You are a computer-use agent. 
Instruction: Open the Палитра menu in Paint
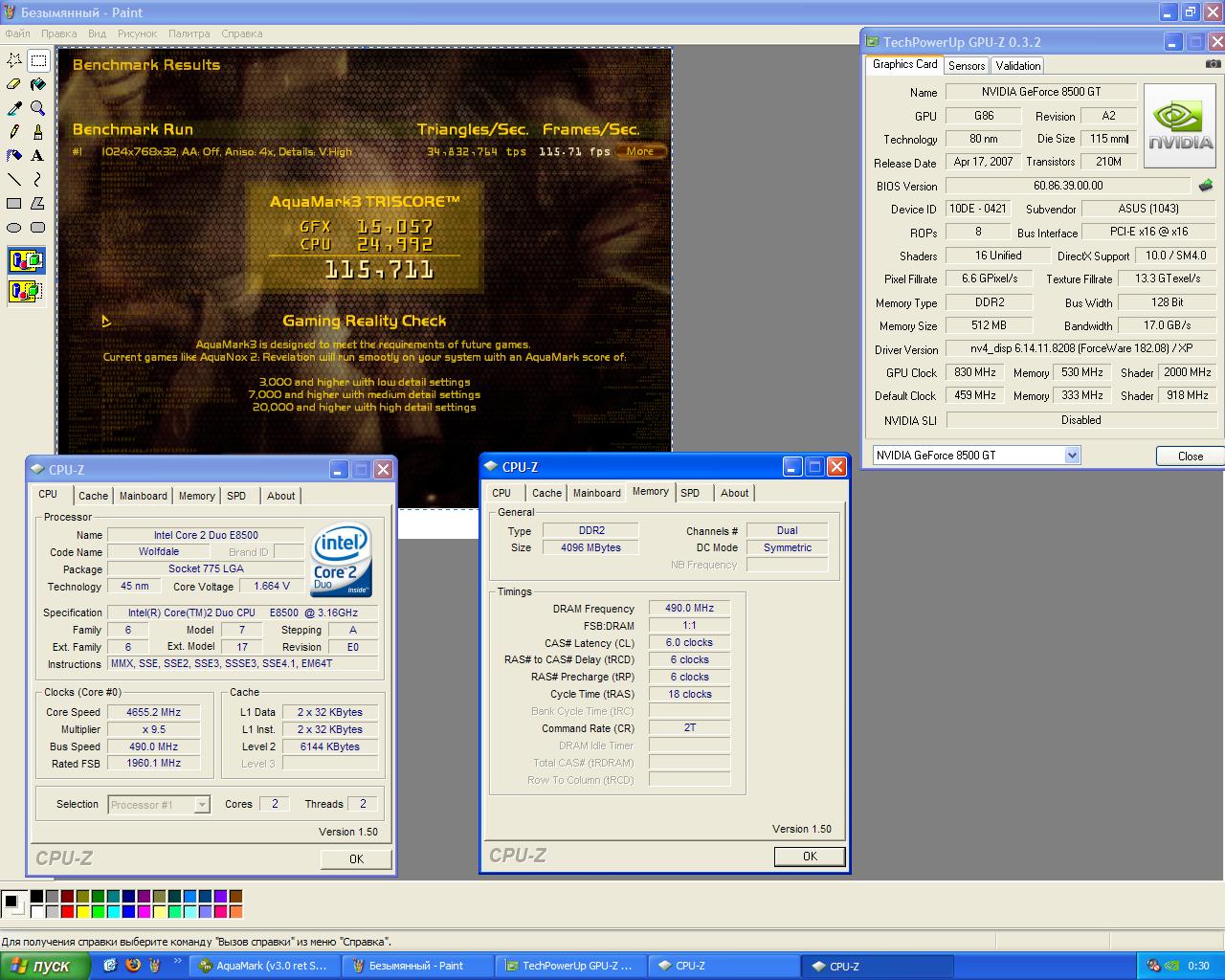click(189, 33)
